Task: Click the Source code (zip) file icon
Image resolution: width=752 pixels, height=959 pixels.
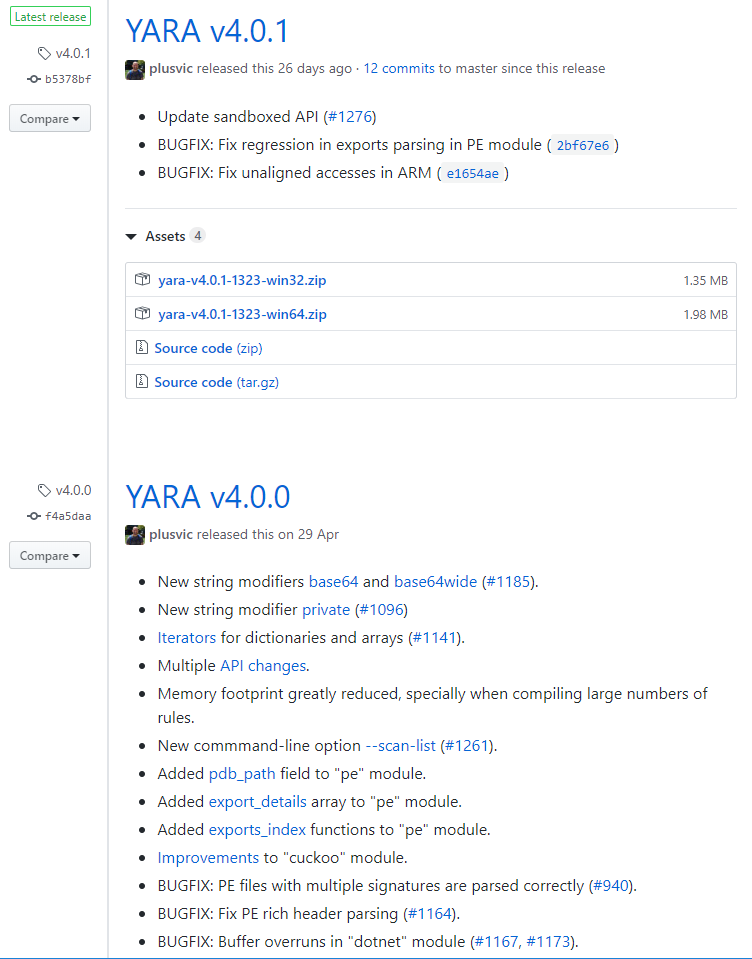Action: 142,347
